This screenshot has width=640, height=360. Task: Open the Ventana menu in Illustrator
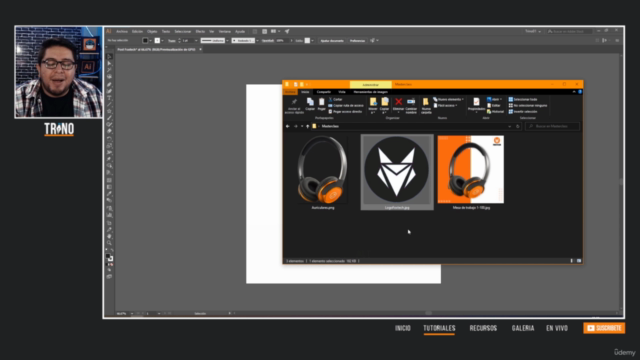coord(224,31)
